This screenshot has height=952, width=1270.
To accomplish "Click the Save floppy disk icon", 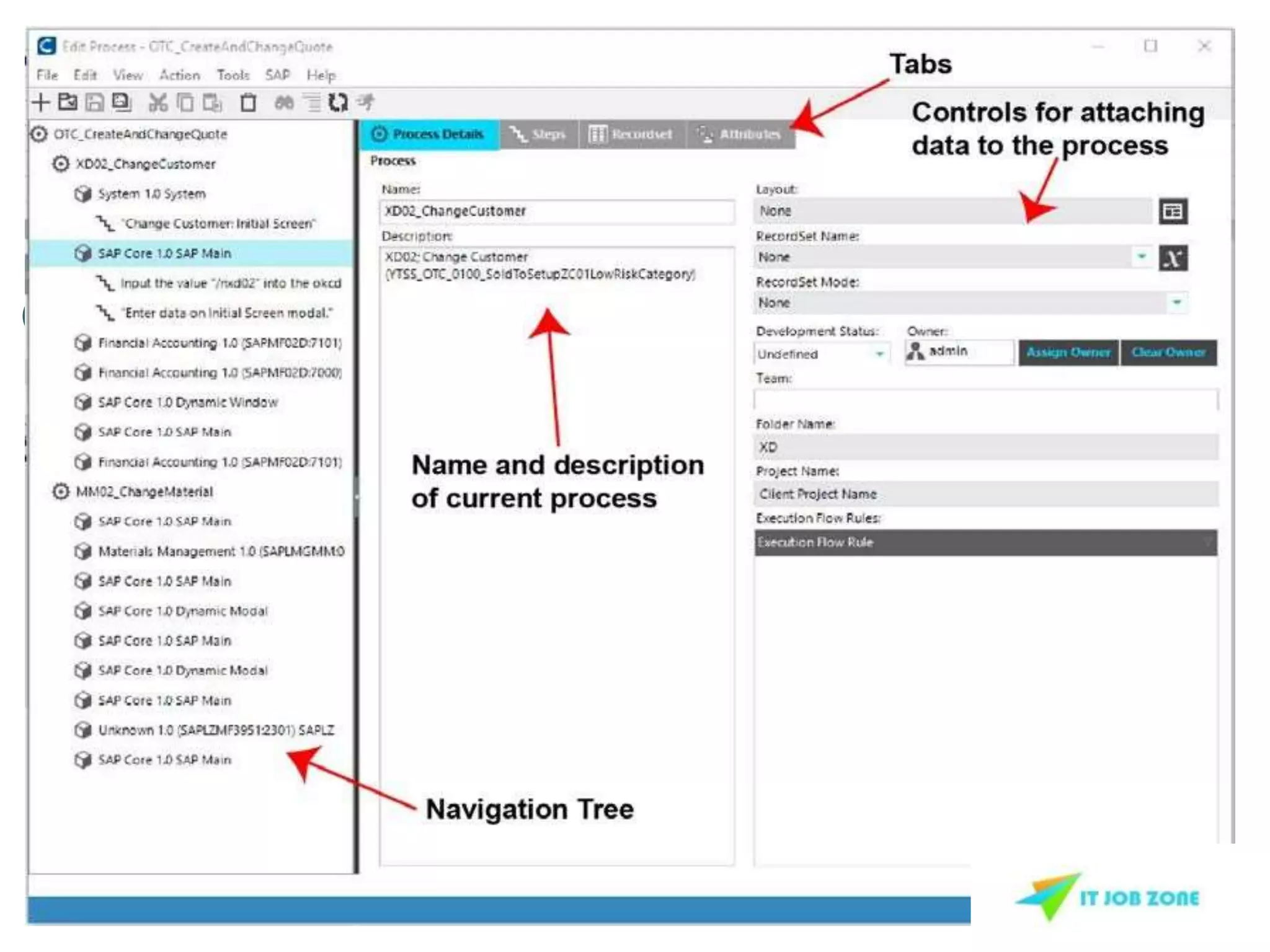I will click(94, 102).
